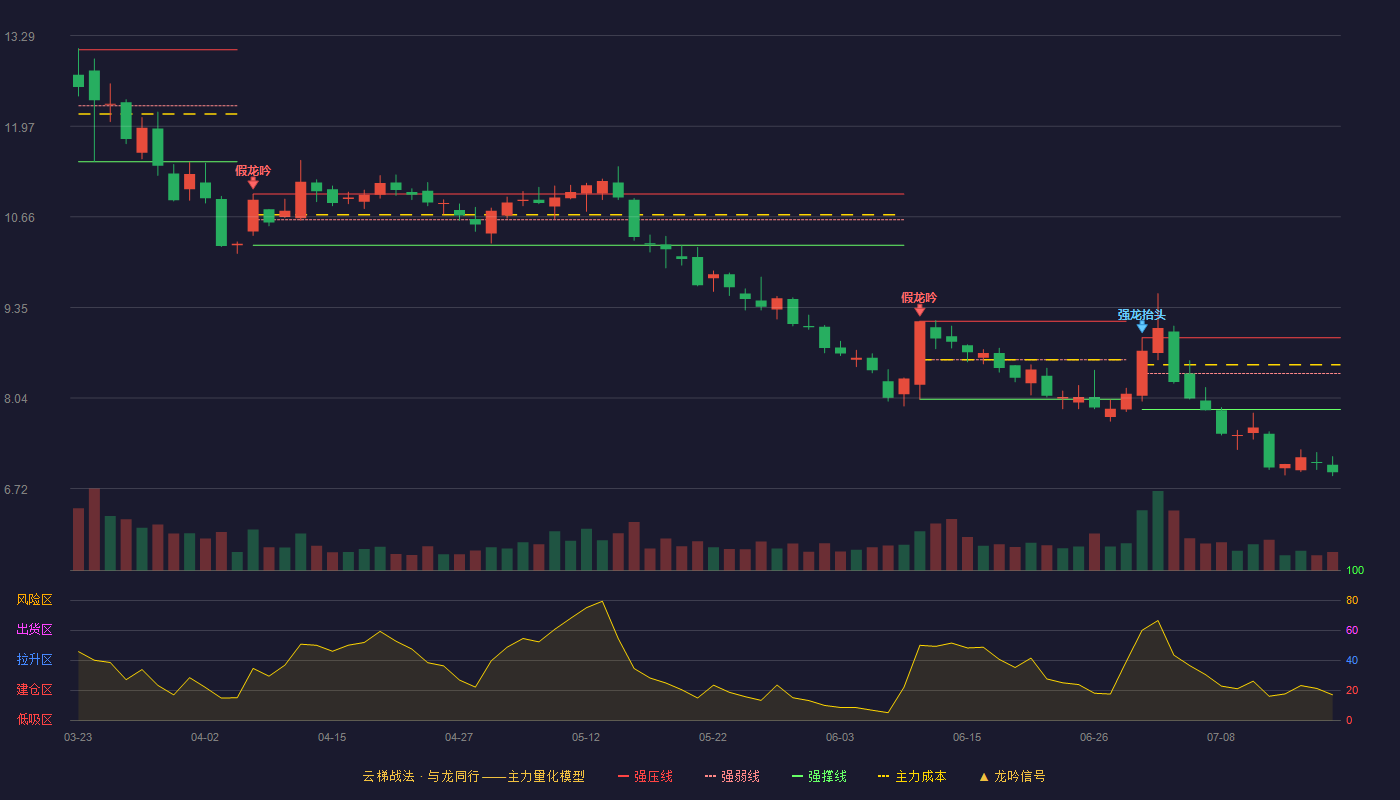The image size is (1400, 800).
Task: Toggle the 强弱线 legend item
Action: point(732,776)
